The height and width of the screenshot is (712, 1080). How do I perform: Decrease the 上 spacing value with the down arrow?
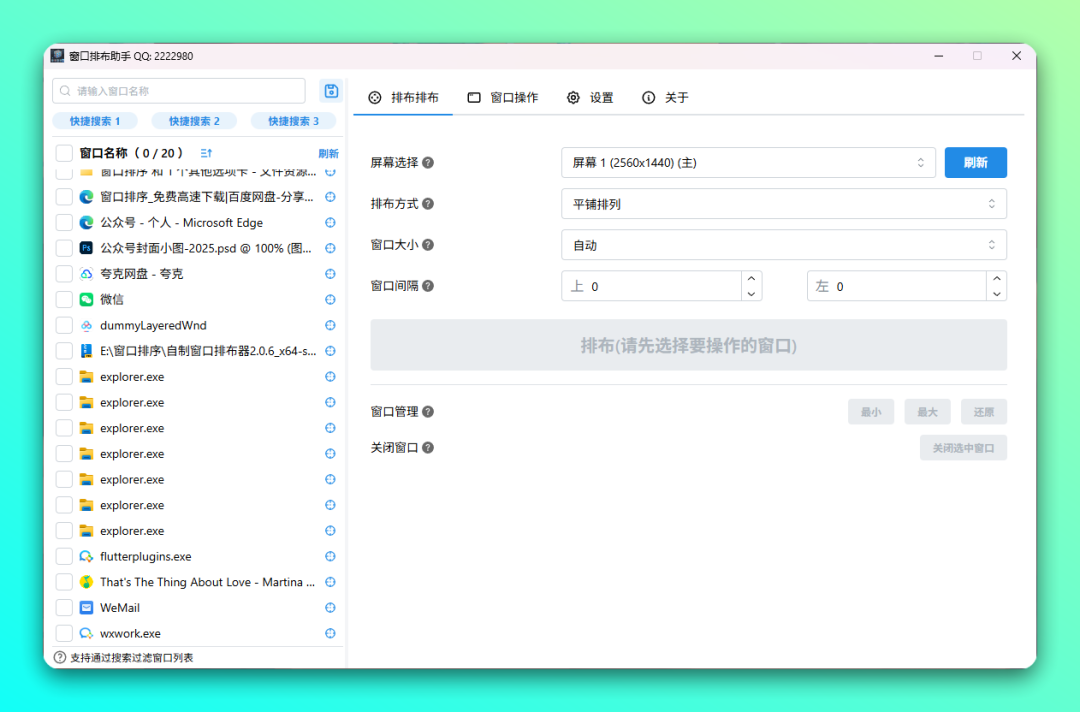click(751, 294)
